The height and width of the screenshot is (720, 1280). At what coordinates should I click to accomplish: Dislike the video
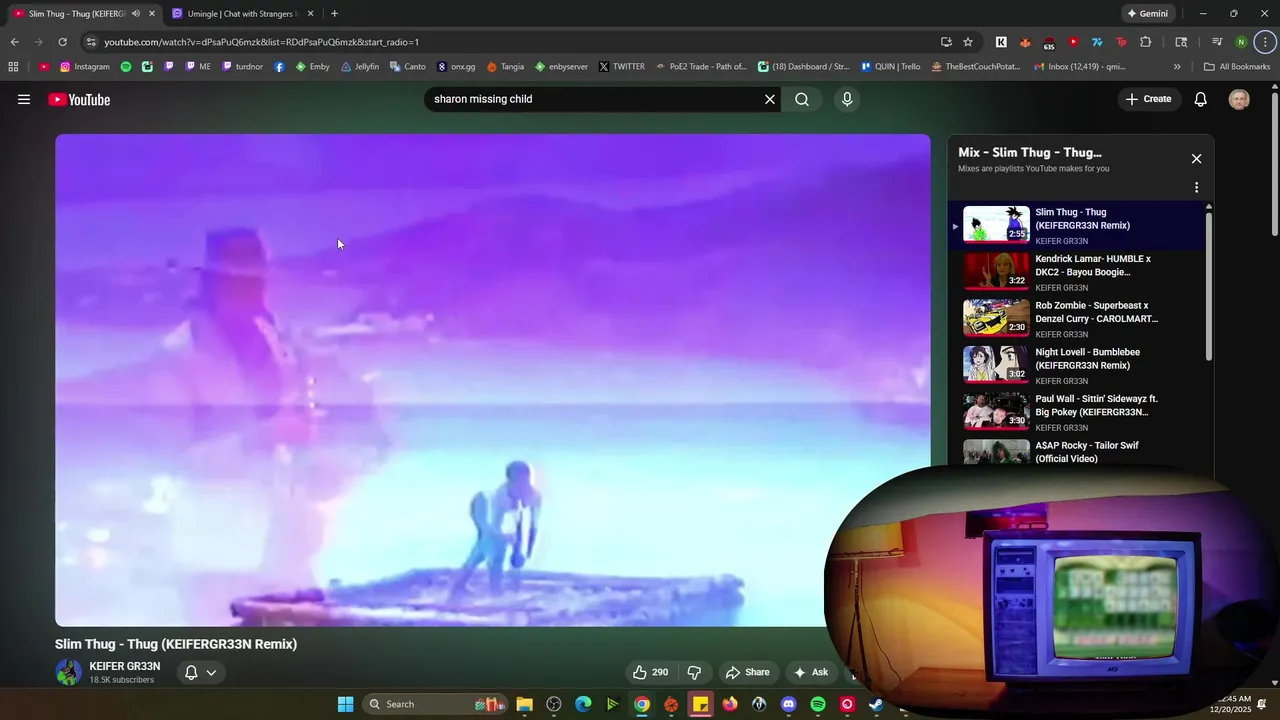(x=694, y=672)
